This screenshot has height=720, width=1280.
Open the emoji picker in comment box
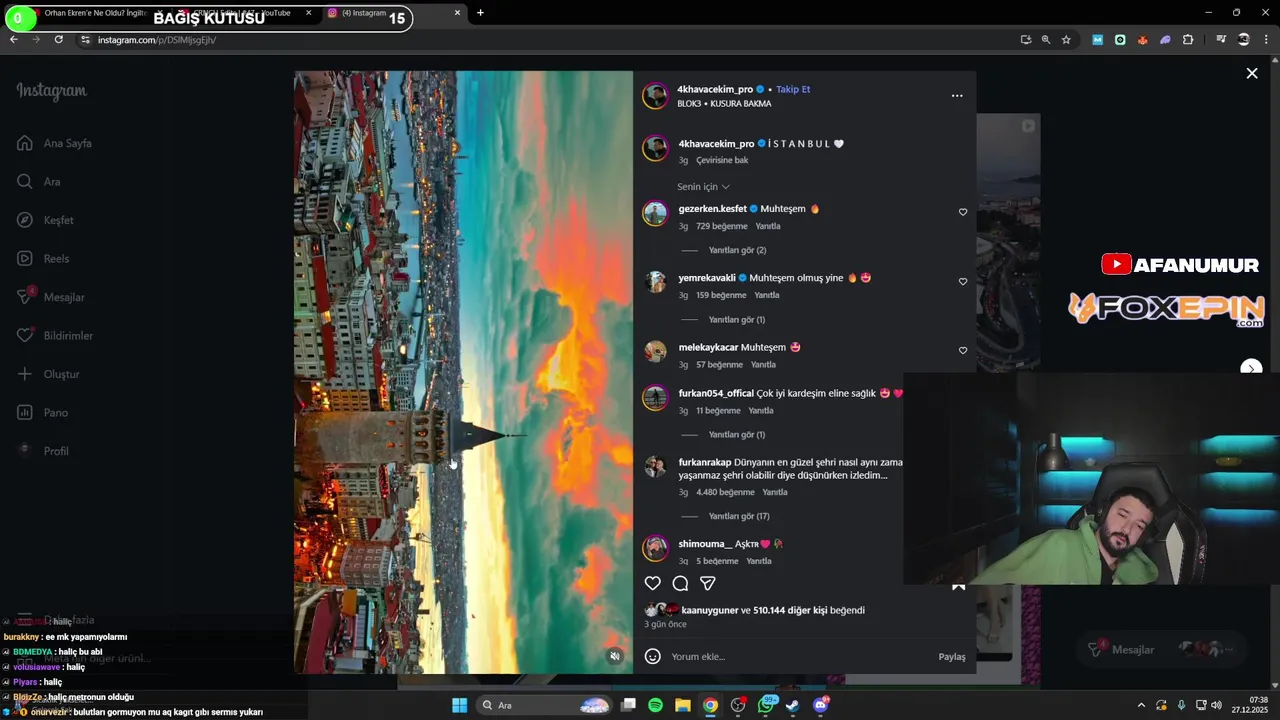652,656
